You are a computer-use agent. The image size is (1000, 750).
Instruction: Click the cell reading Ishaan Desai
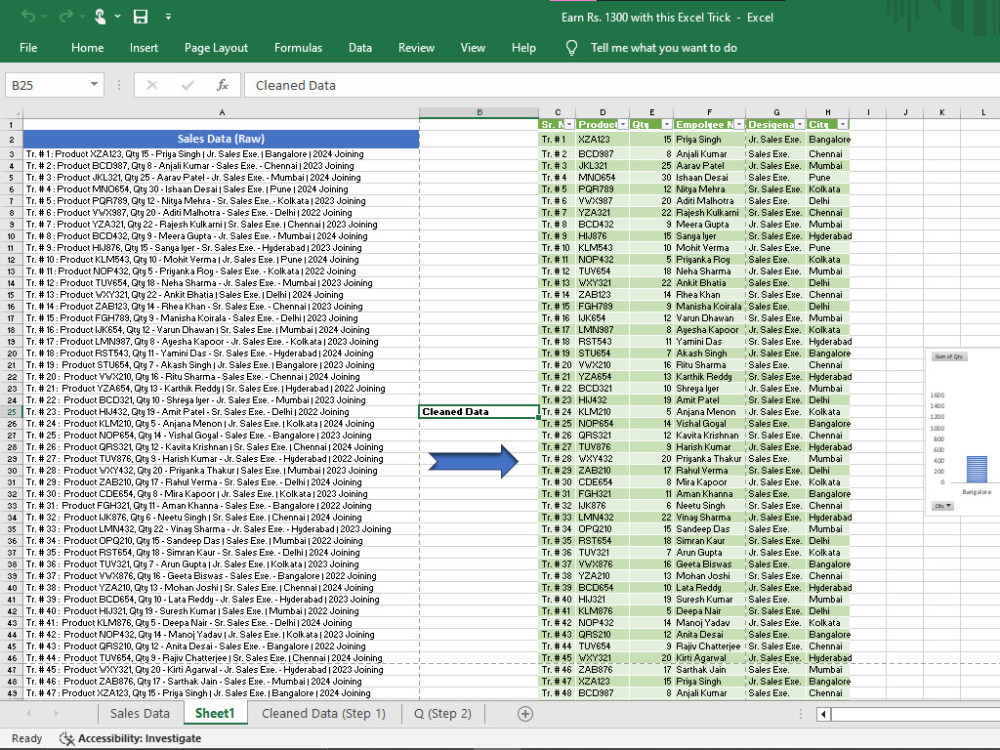click(x=709, y=177)
